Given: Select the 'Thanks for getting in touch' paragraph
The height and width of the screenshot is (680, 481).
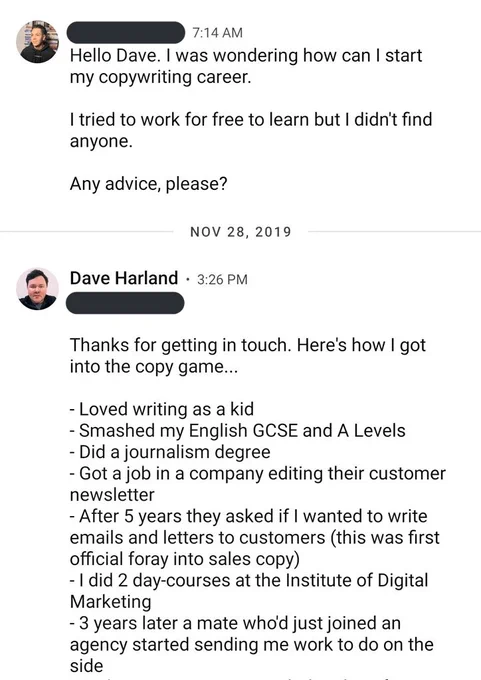Looking at the screenshot, I should (x=248, y=356).
